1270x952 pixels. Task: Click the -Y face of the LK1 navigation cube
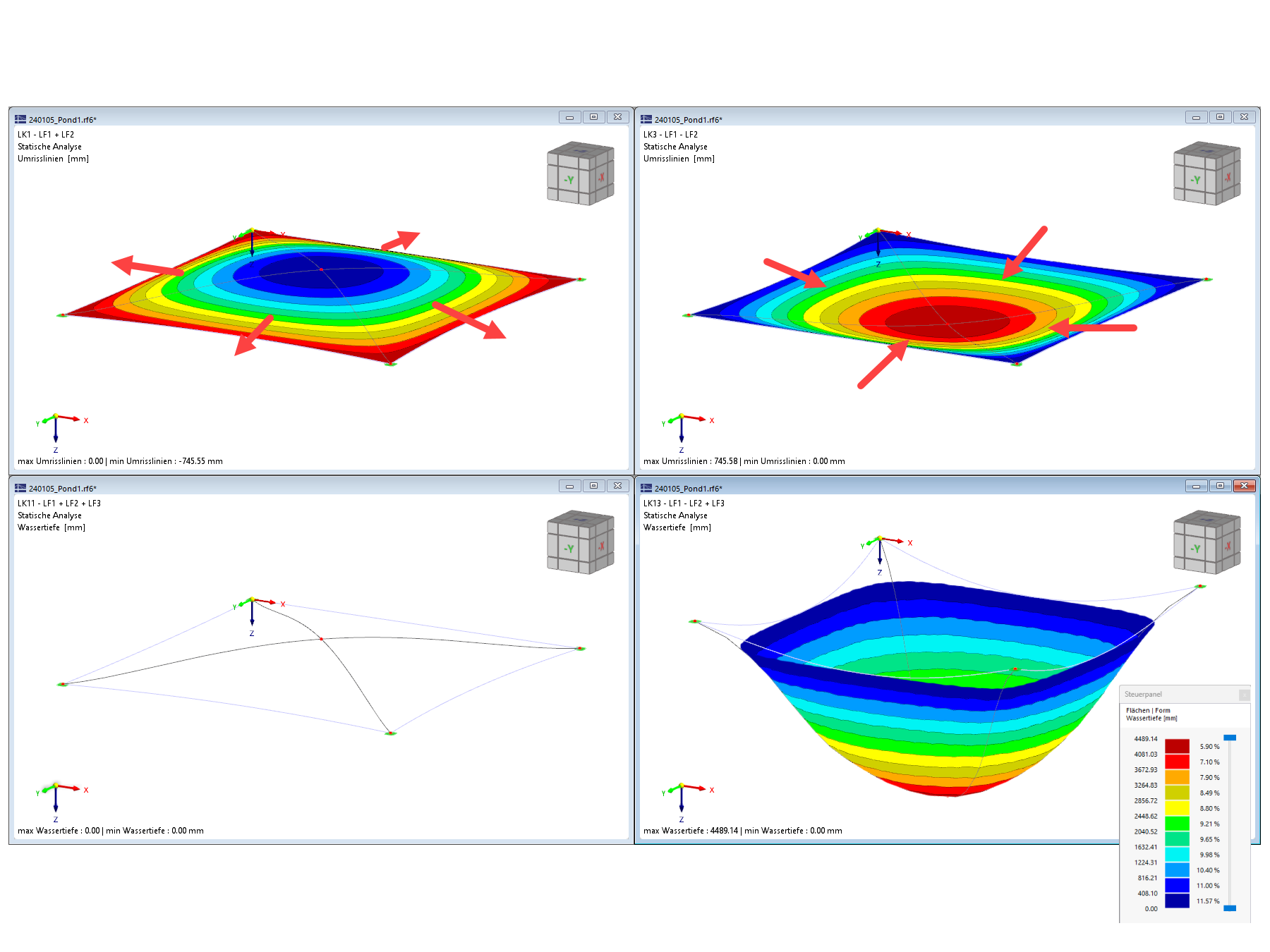click(x=569, y=180)
